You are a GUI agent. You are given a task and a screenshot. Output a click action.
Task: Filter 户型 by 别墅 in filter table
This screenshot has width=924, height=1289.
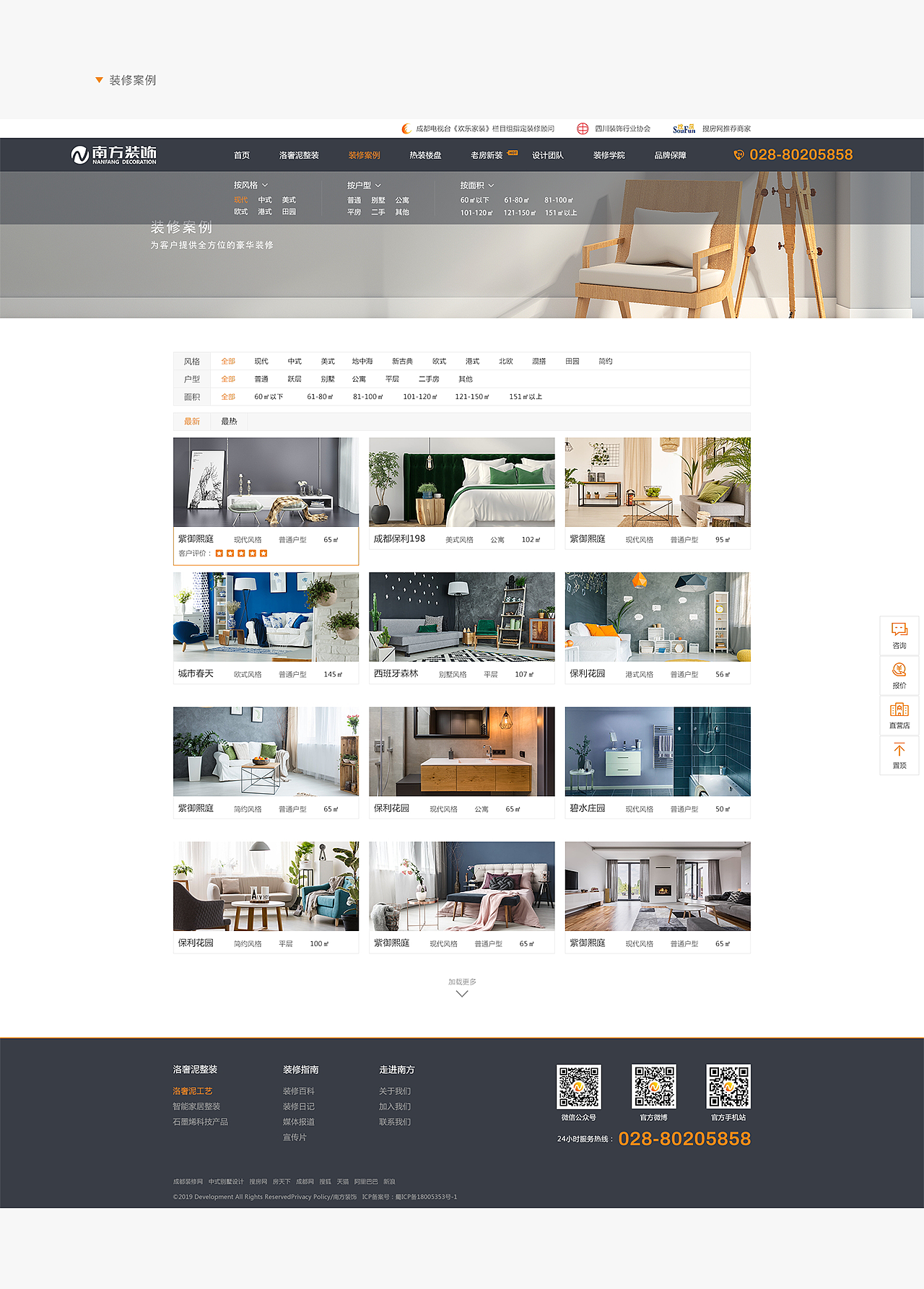[328, 379]
